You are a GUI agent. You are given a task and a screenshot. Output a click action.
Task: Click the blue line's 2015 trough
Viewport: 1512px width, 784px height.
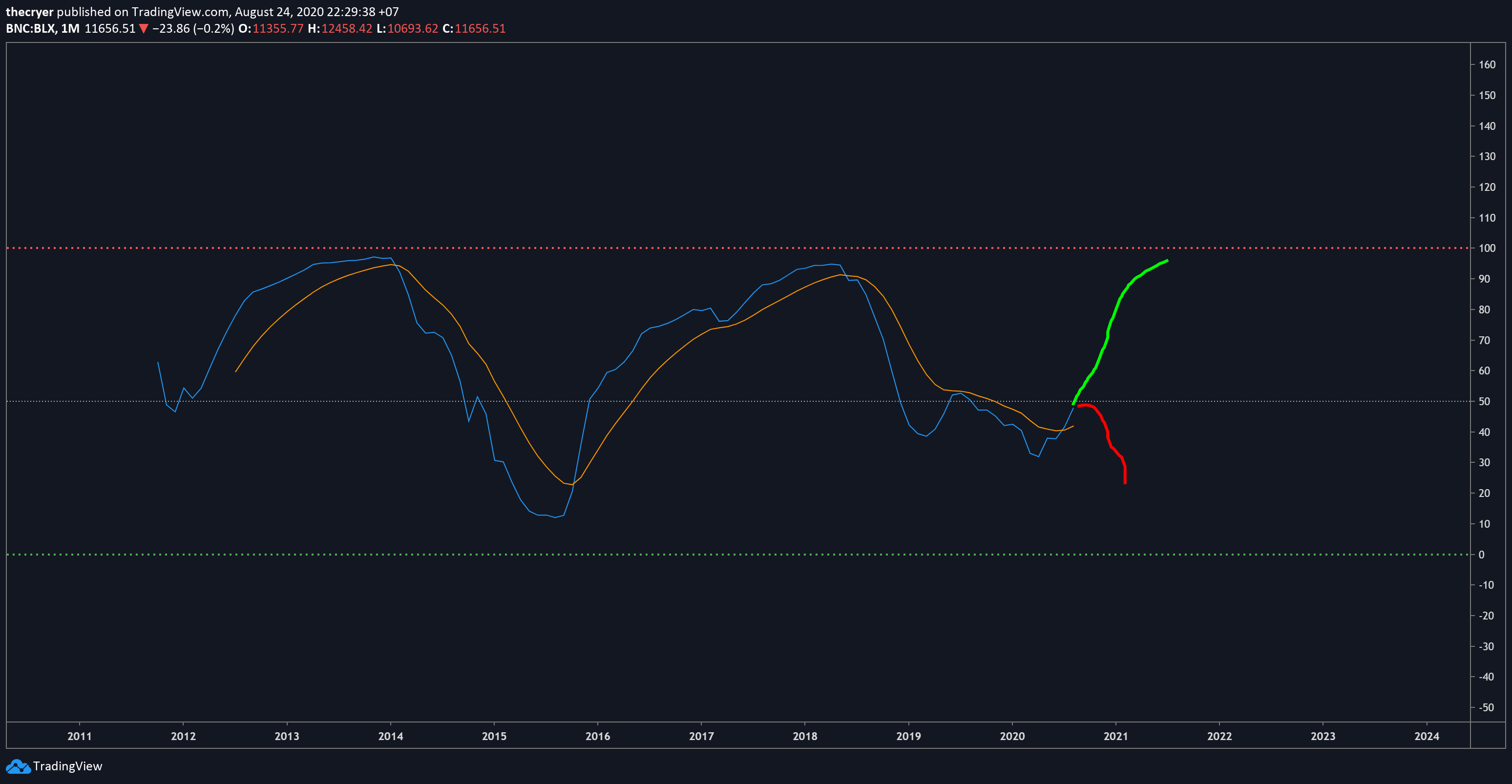point(555,517)
